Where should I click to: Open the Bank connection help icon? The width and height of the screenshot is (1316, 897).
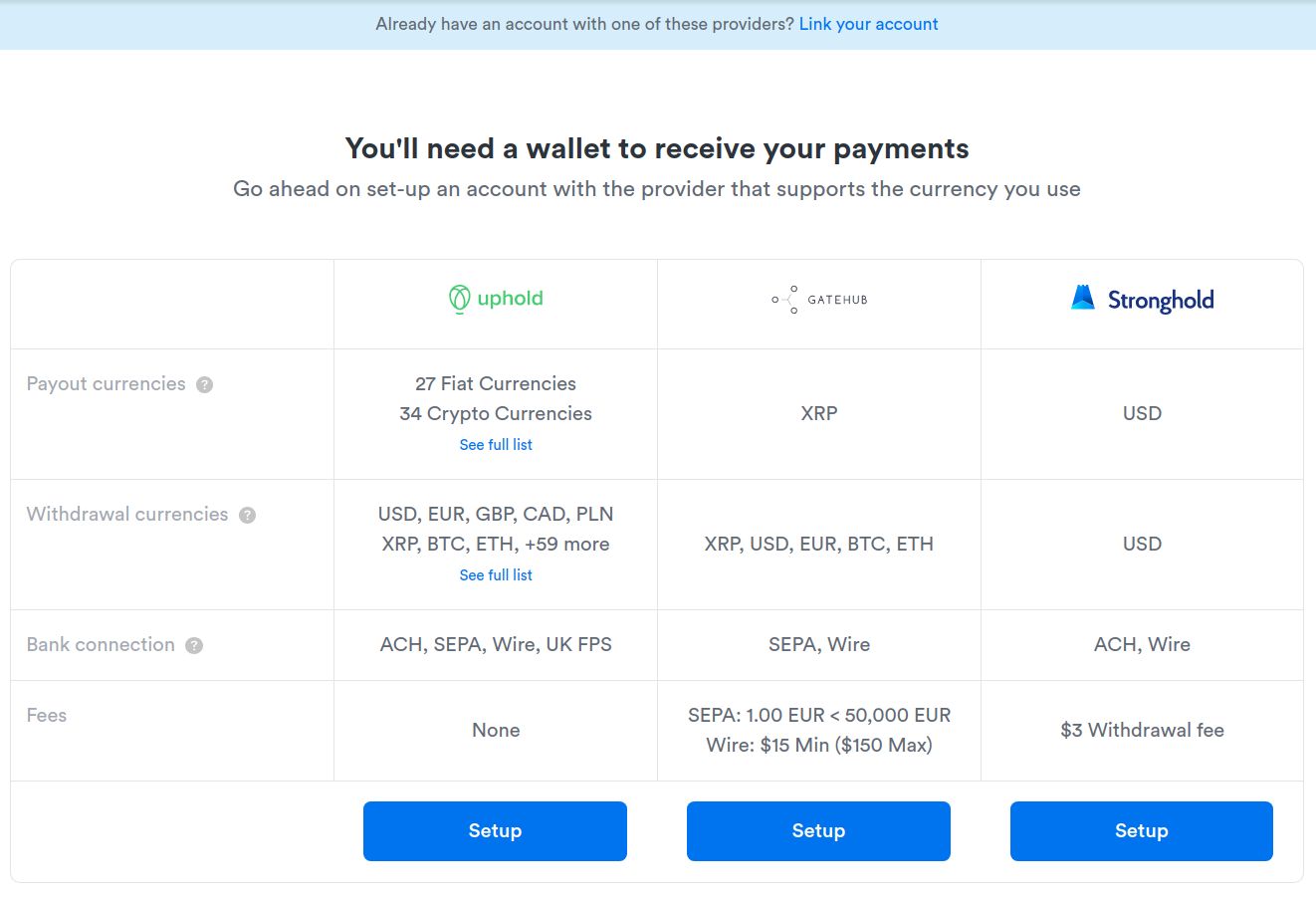194,646
